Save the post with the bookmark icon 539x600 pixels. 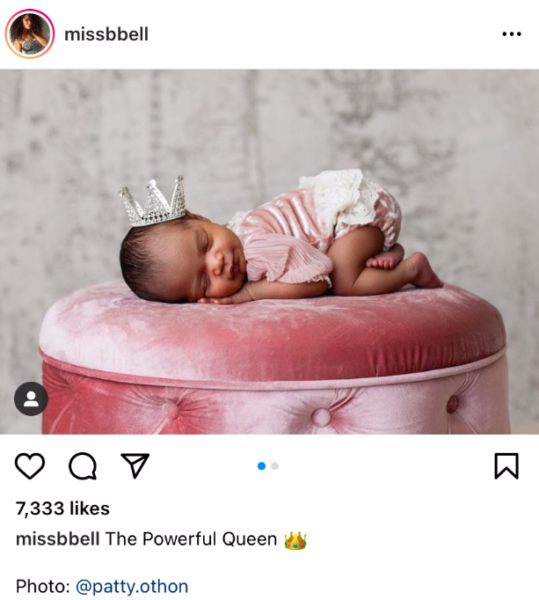[506, 466]
